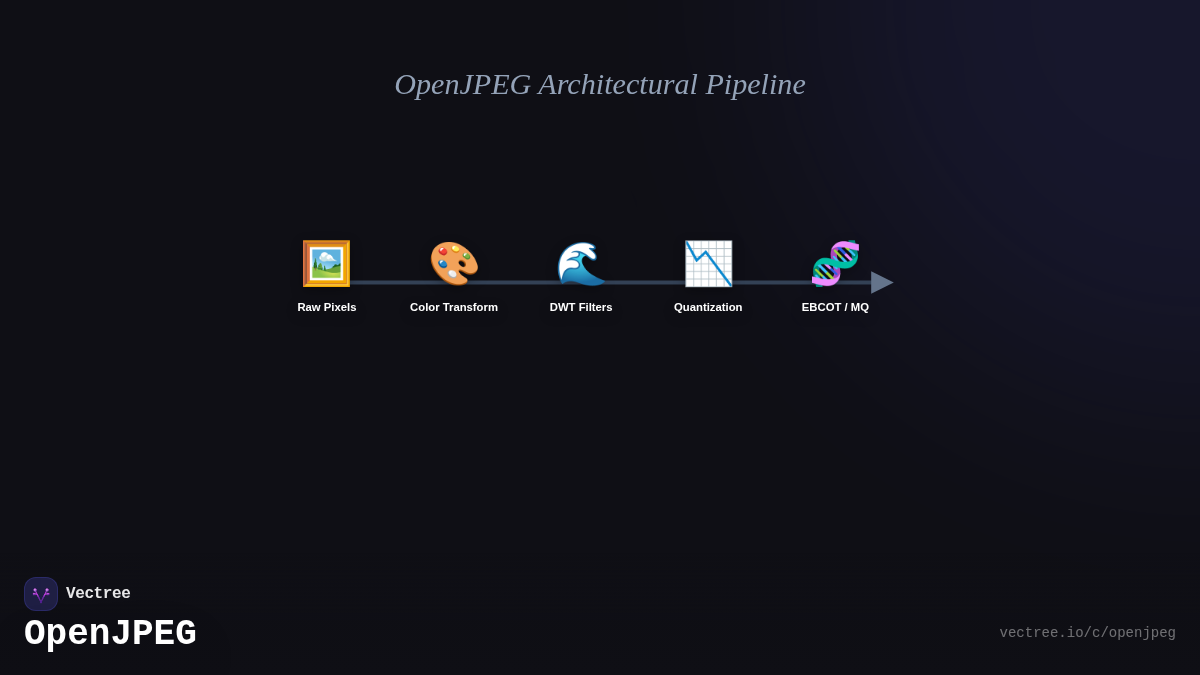1200x675 pixels.
Task: Click the Color Transform stage label
Action: 453,307
